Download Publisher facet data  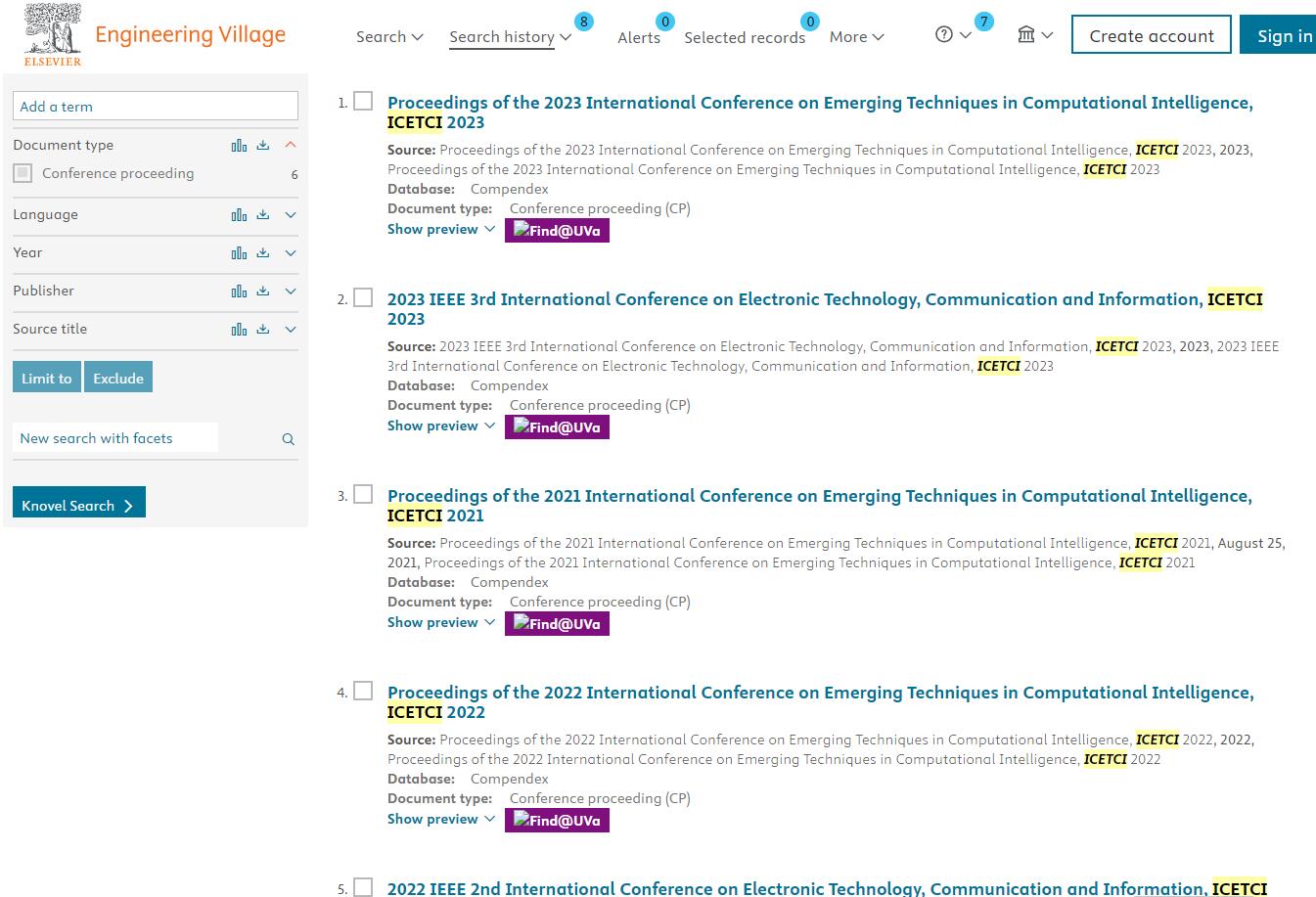point(263,291)
